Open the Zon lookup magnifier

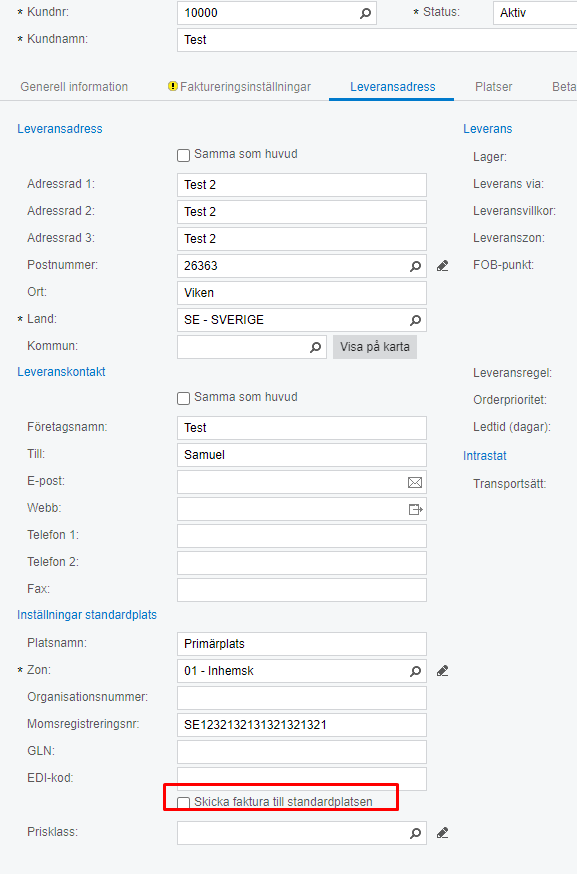(x=415, y=670)
